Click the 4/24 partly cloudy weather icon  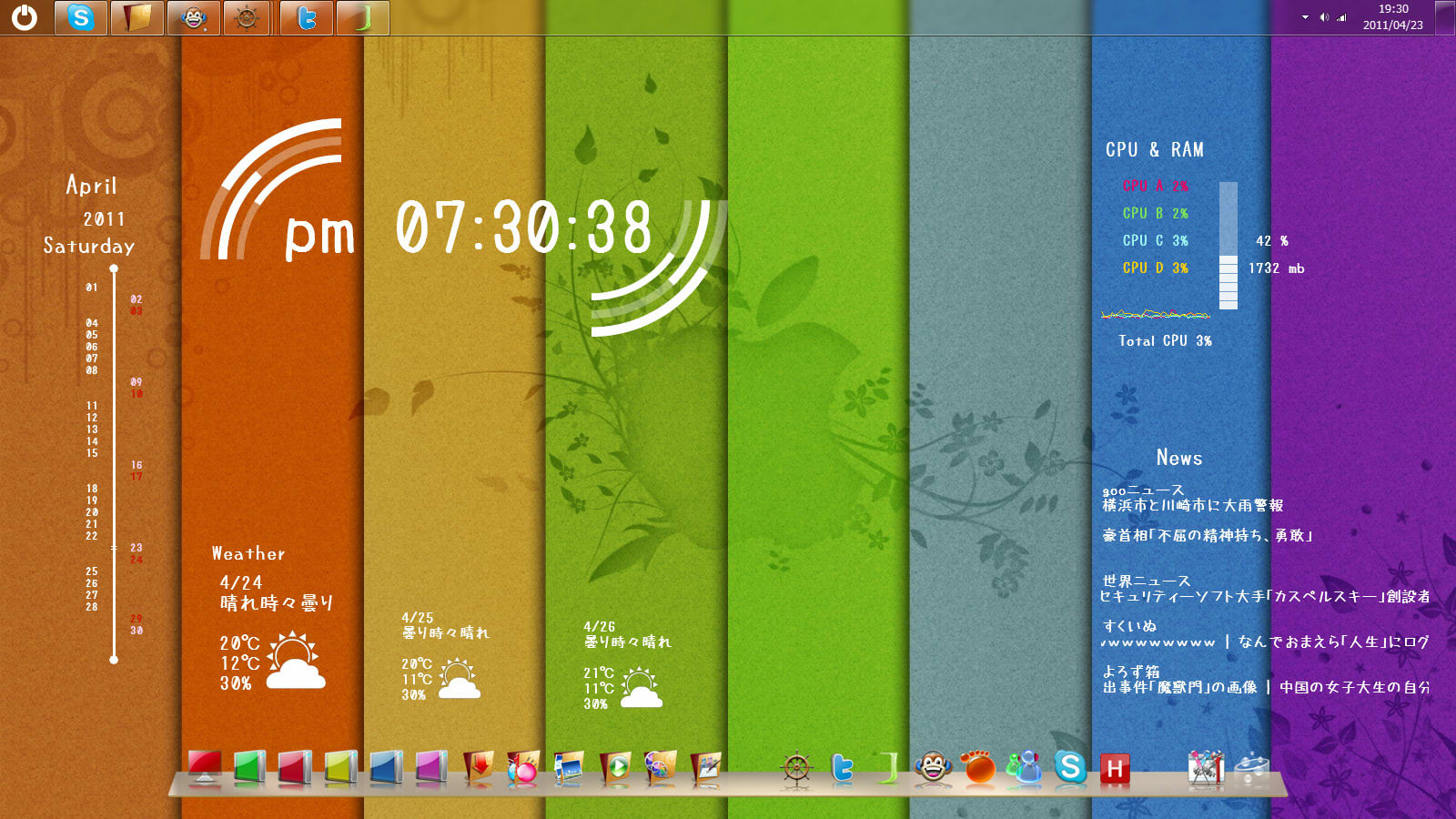coord(296,661)
